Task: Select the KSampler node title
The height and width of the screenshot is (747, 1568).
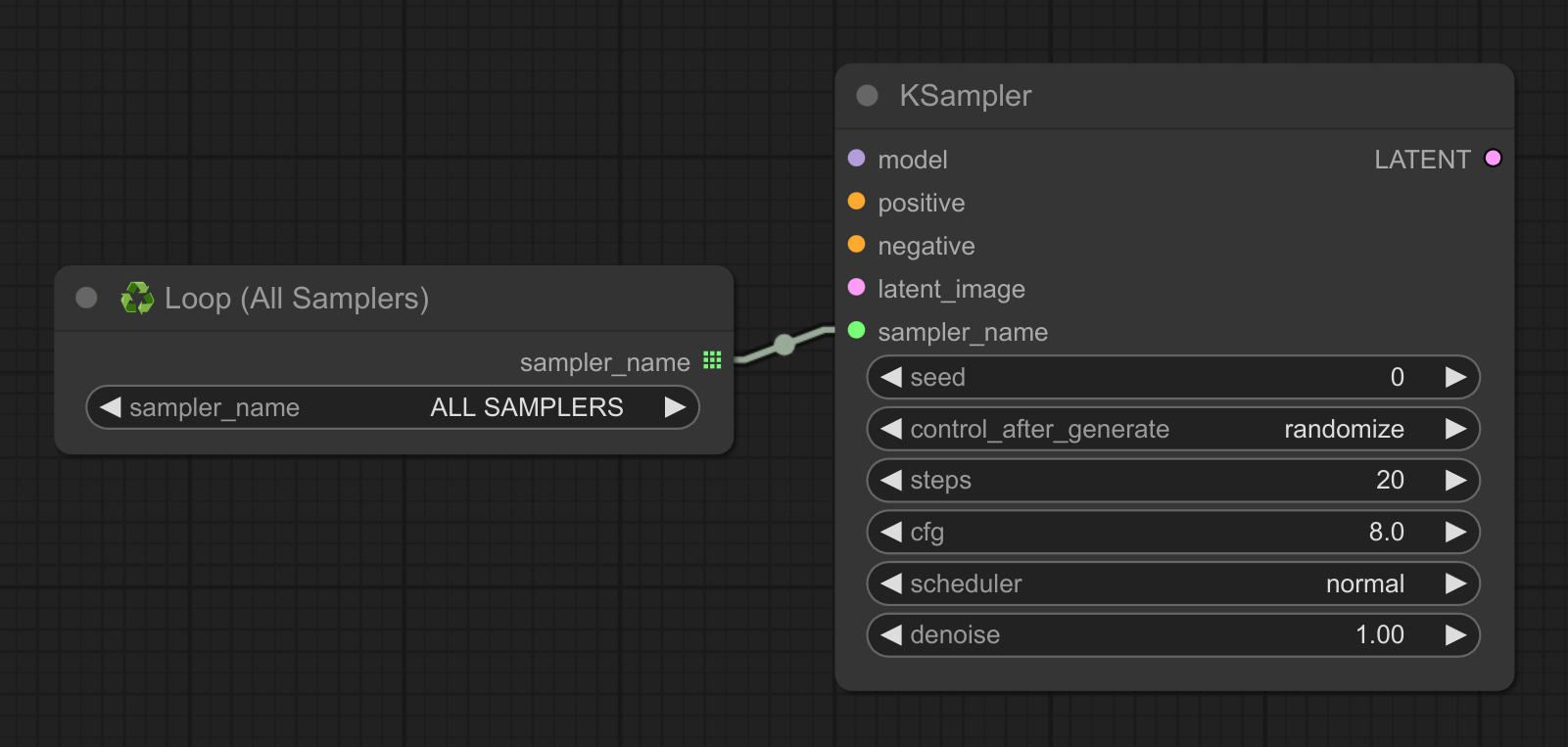Action: tap(965, 96)
